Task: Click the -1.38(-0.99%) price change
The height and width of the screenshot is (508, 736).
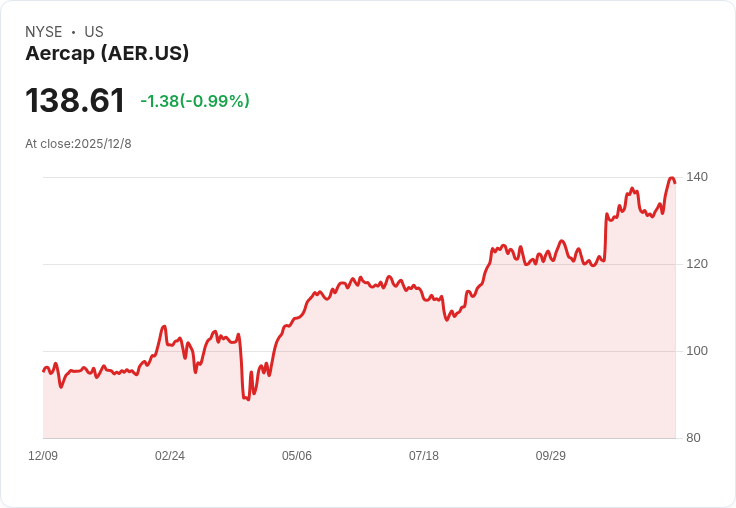Action: [195, 101]
